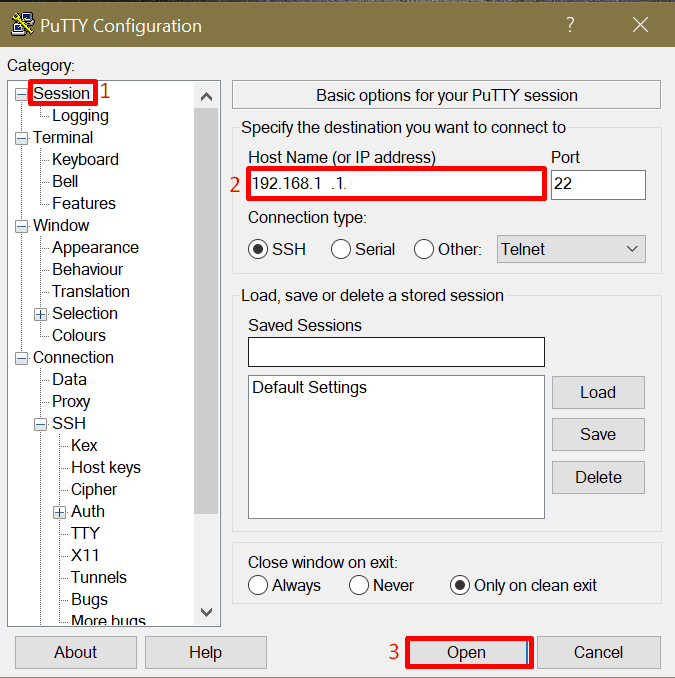
Task: Click category tree scroll down arrow
Action: [206, 612]
